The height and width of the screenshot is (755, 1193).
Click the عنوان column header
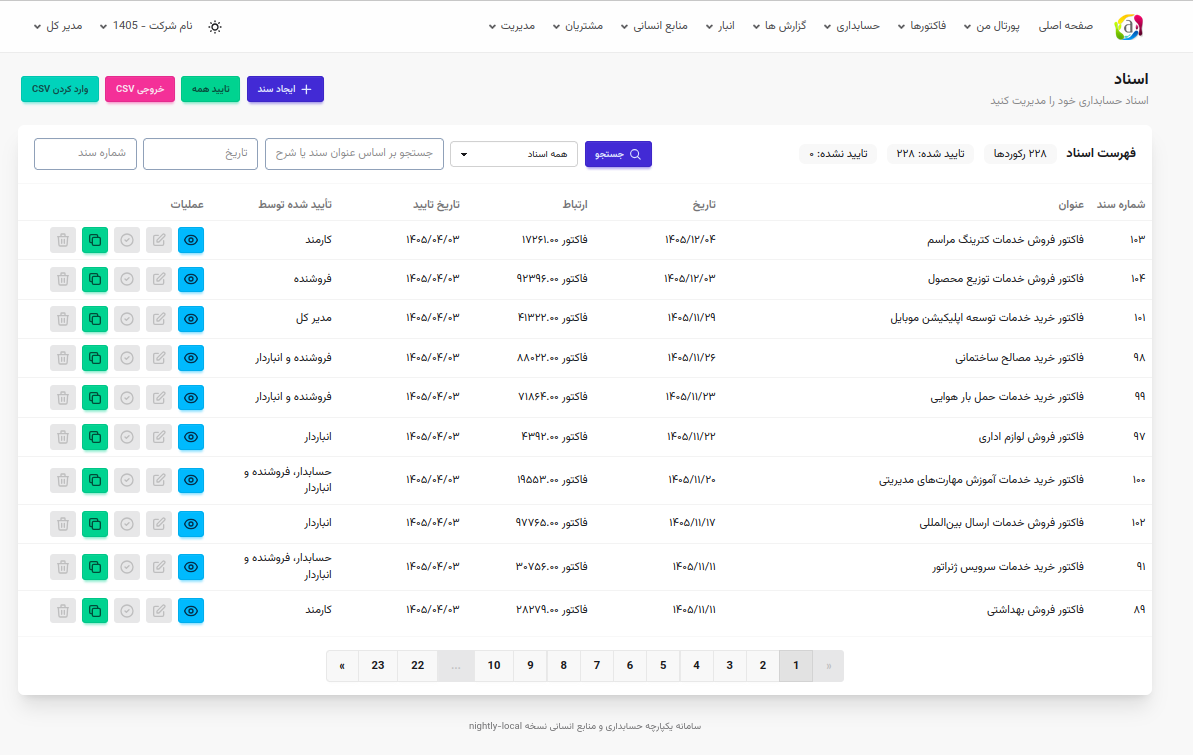point(1071,205)
